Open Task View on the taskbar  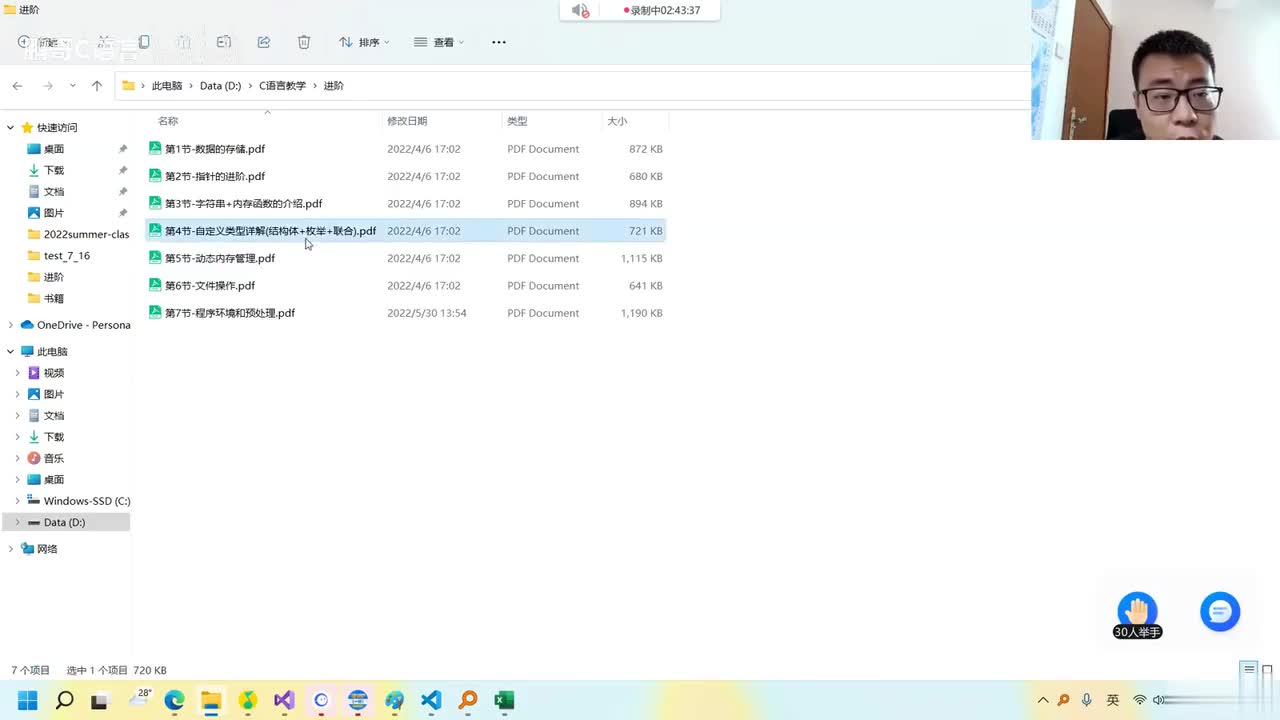pyautogui.click(x=99, y=701)
